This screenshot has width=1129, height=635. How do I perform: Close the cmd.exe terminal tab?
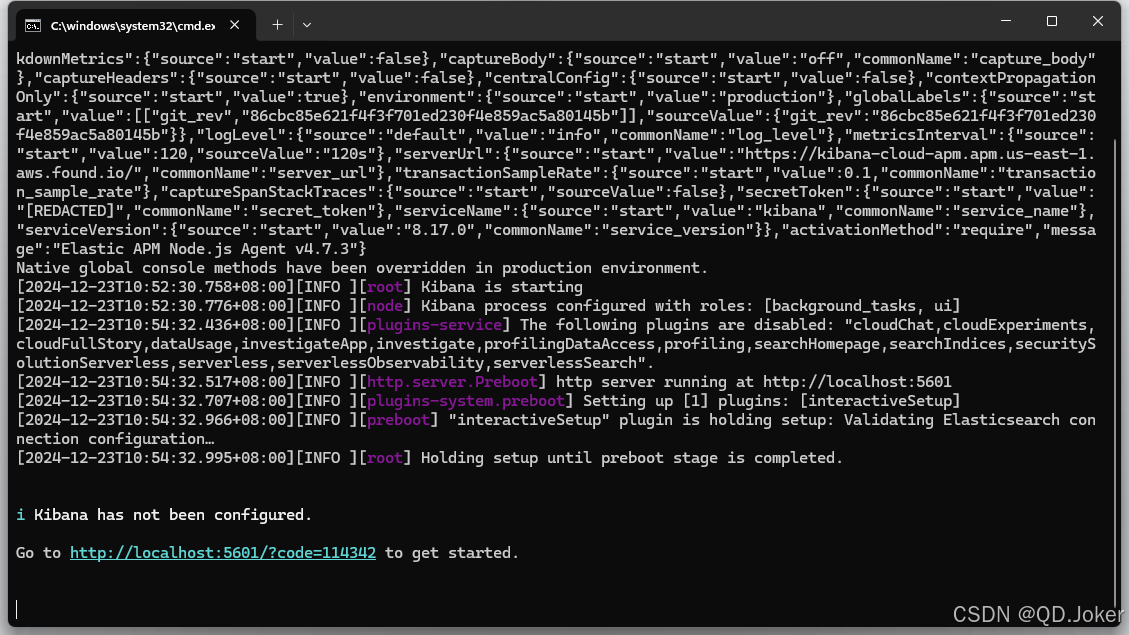coord(235,25)
